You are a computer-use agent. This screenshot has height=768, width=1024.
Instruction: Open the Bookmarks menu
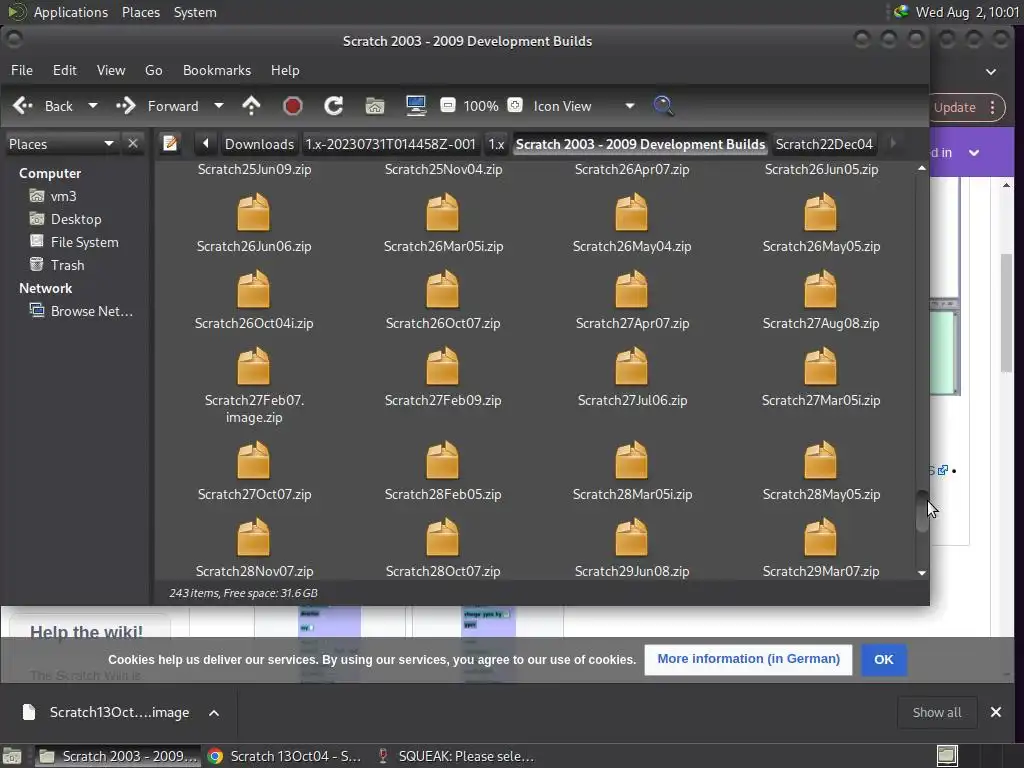click(x=217, y=70)
